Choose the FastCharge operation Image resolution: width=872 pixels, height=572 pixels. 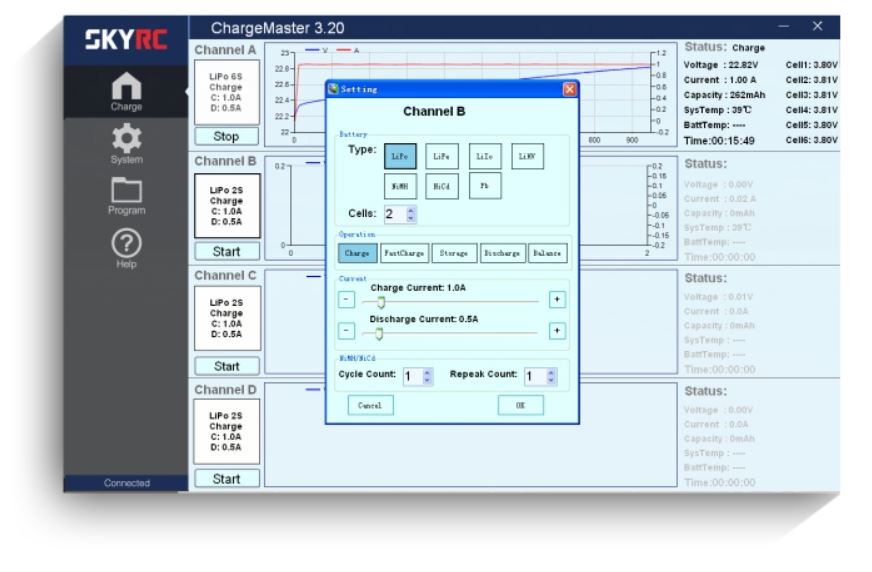(404, 253)
